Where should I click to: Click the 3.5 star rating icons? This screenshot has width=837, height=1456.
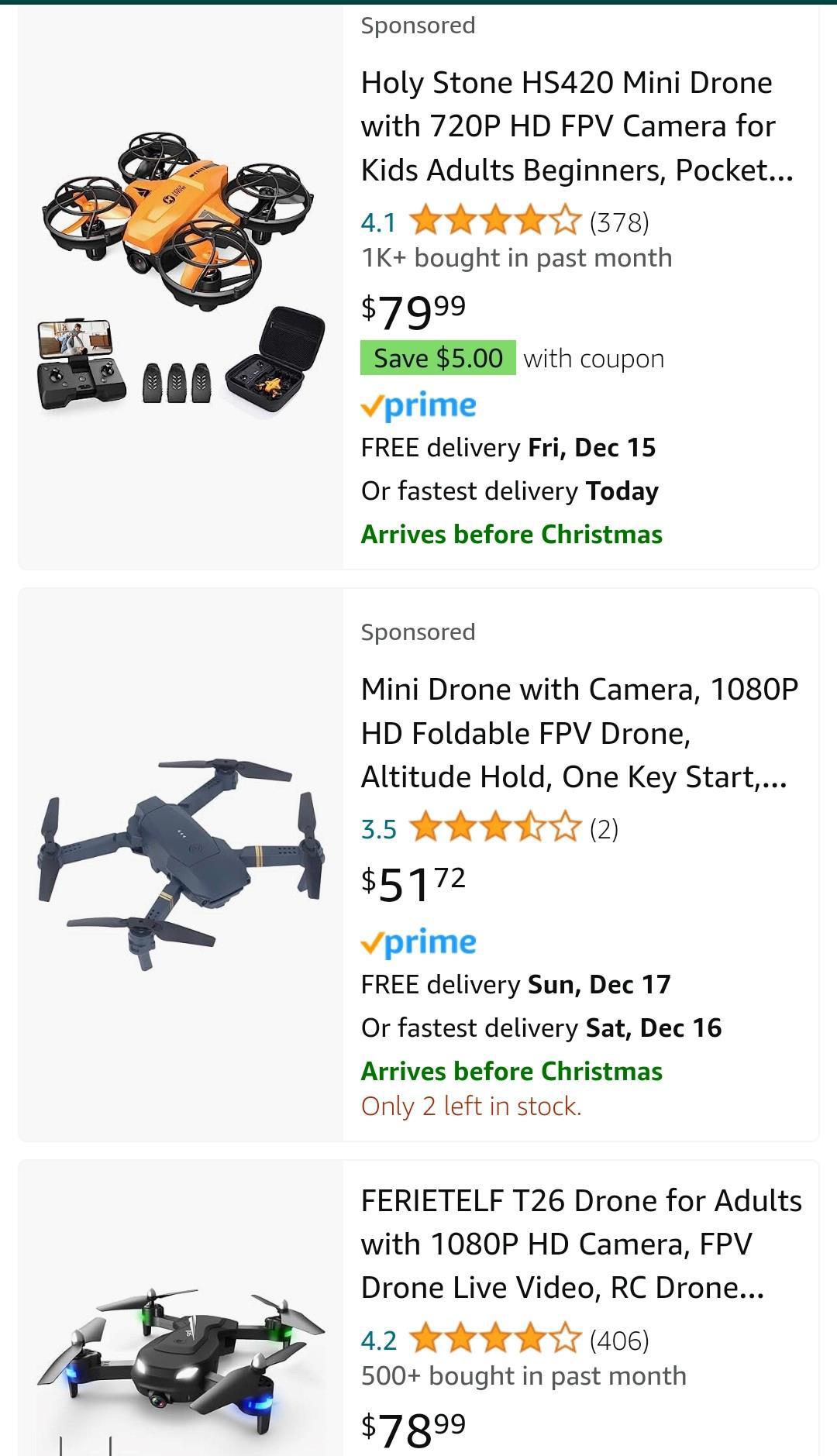click(494, 829)
